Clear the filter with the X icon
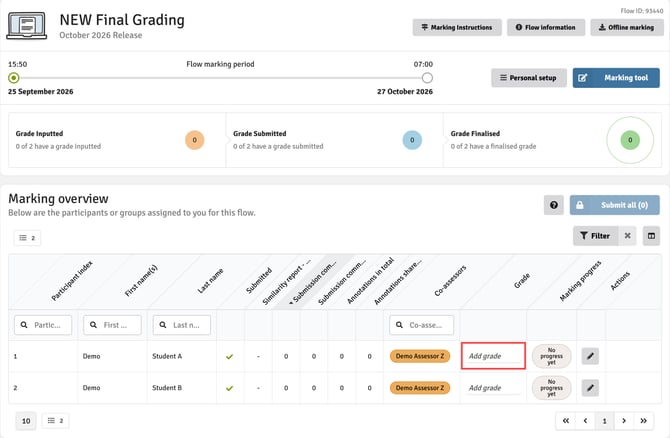The width and height of the screenshot is (670, 438). (x=627, y=236)
